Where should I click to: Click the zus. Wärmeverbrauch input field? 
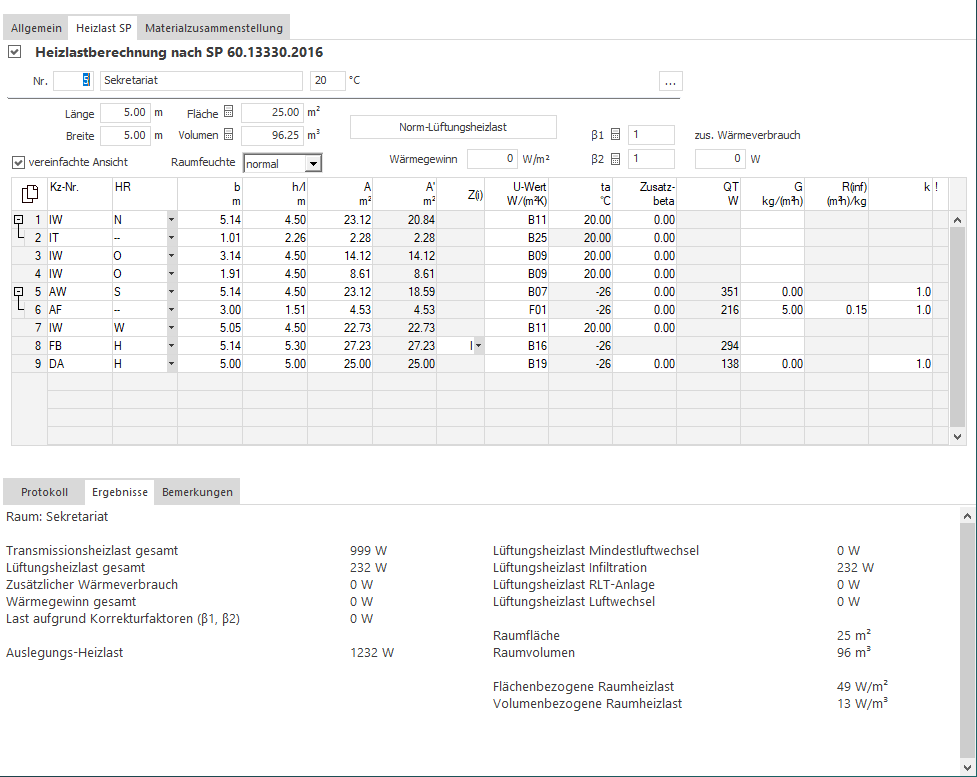[x=720, y=159]
